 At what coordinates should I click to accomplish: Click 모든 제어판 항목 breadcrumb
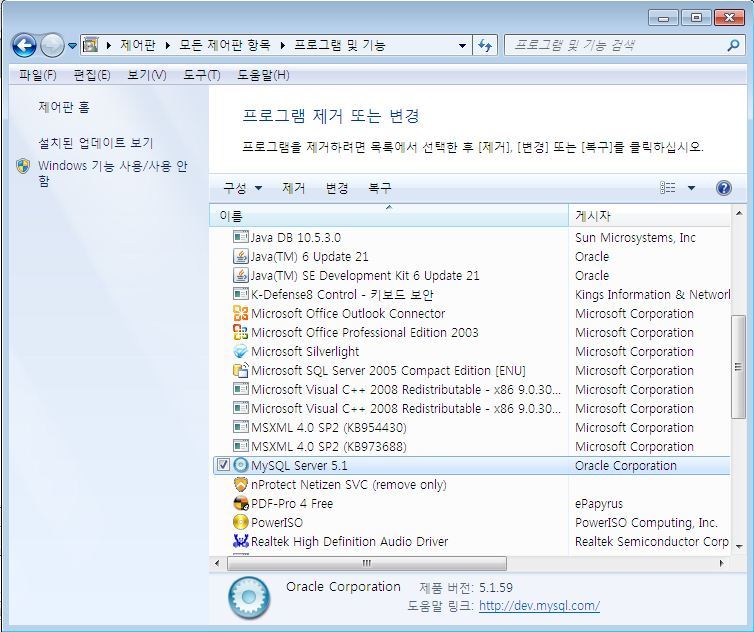[x=225, y=45]
